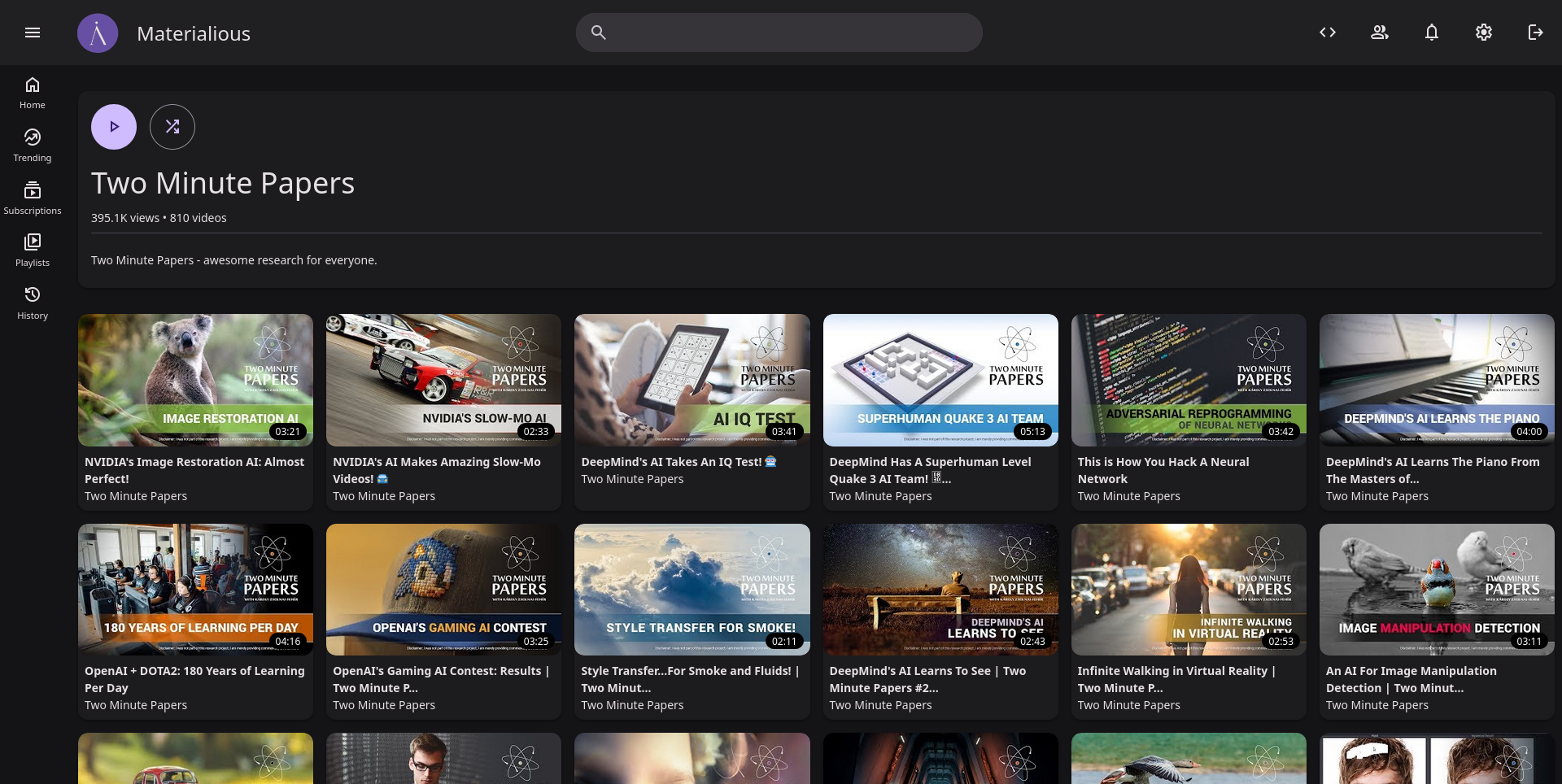Click title 'NVIDIA's Image Restoration AI: Almost Perfect!'

click(194, 470)
